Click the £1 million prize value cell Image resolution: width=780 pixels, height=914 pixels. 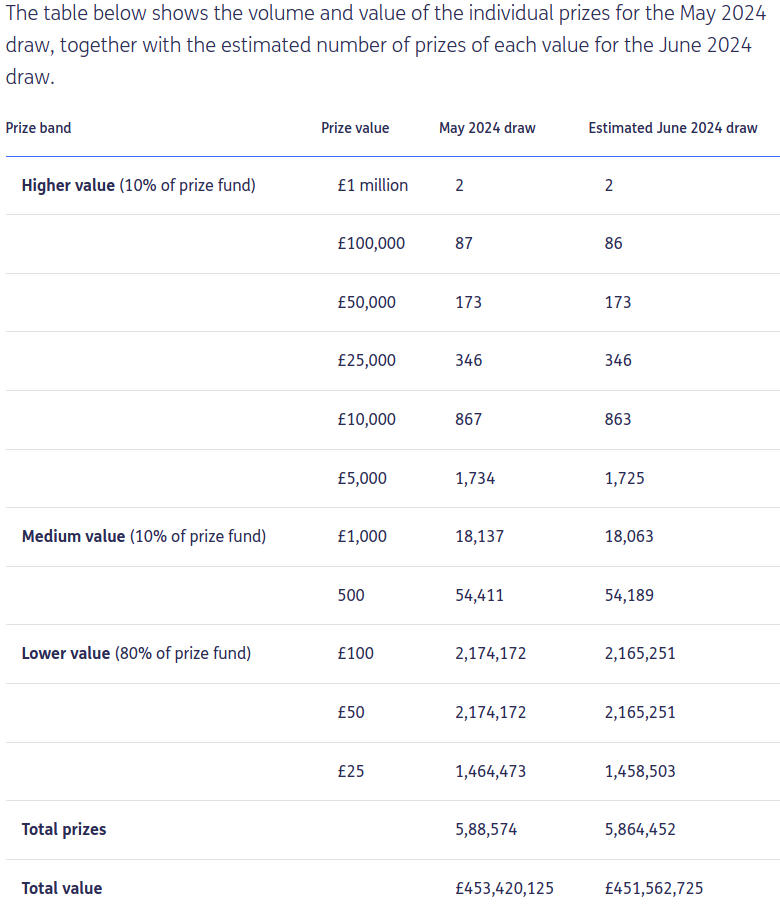pos(373,185)
